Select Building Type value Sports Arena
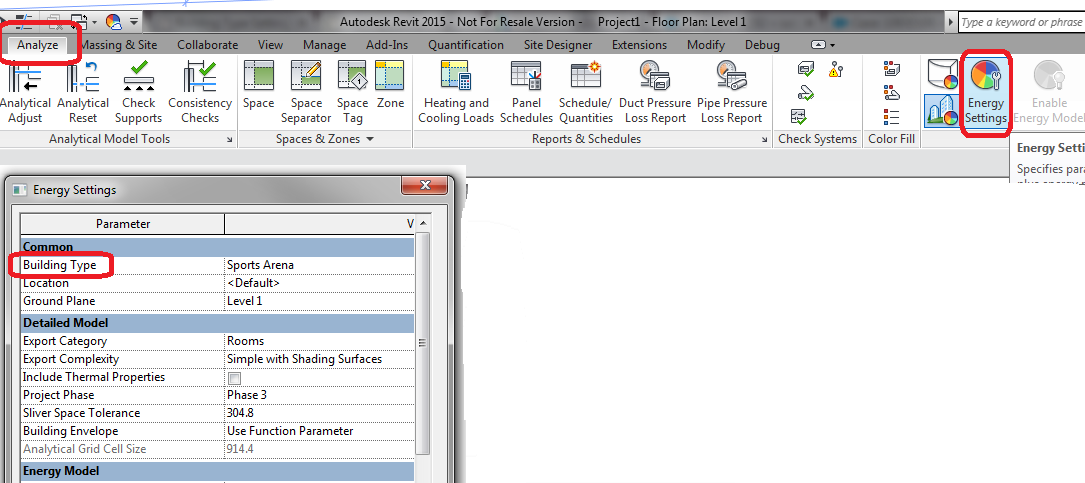 tap(320, 265)
